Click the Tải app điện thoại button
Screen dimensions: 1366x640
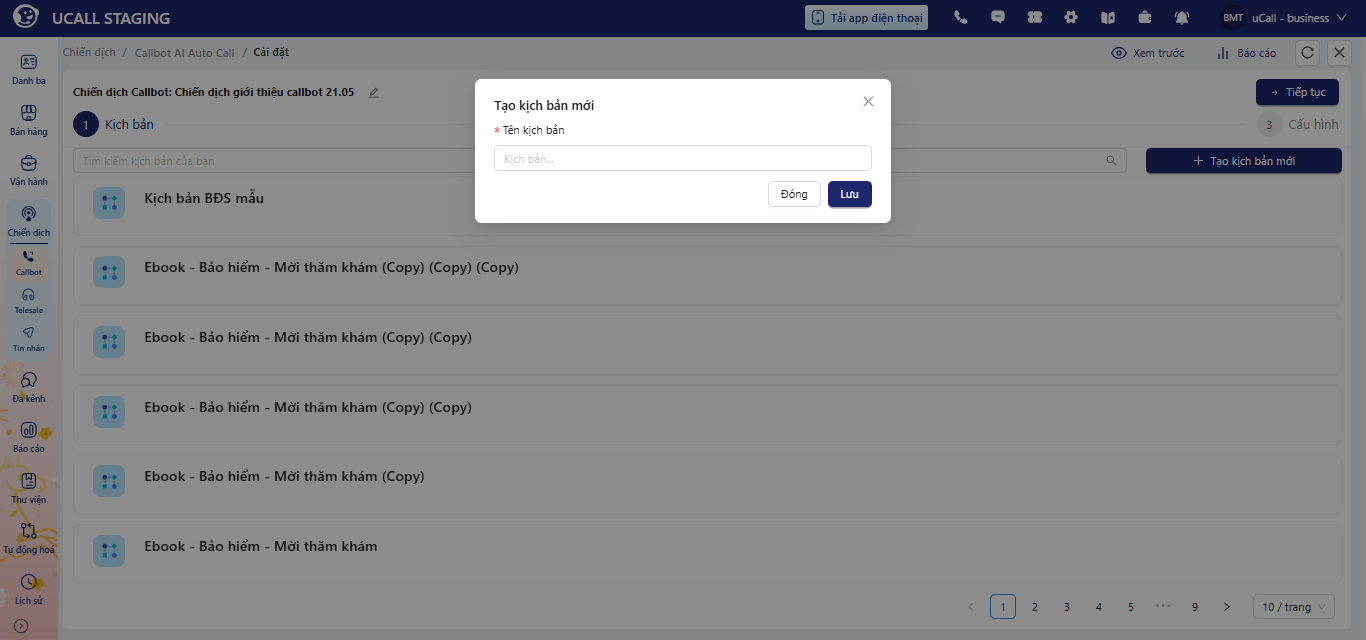click(x=866, y=17)
